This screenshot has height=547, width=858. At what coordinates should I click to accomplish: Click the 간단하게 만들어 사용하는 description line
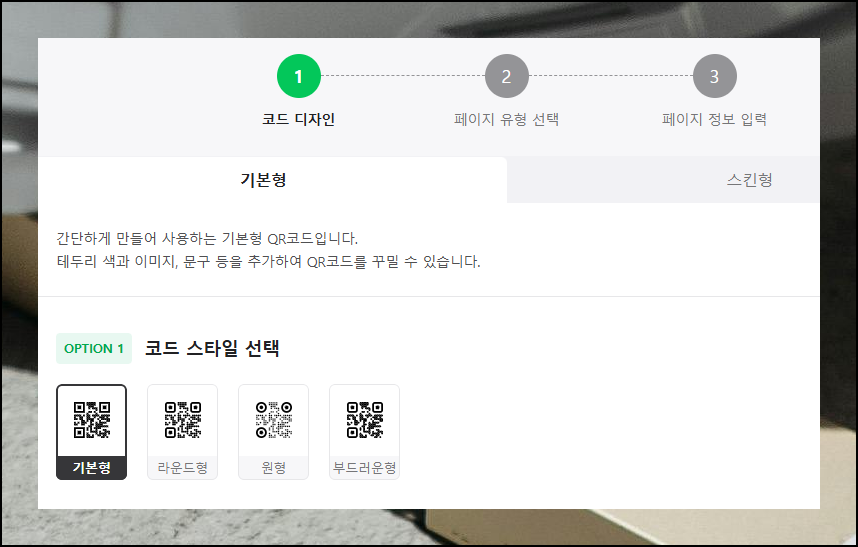pyautogui.click(x=207, y=238)
